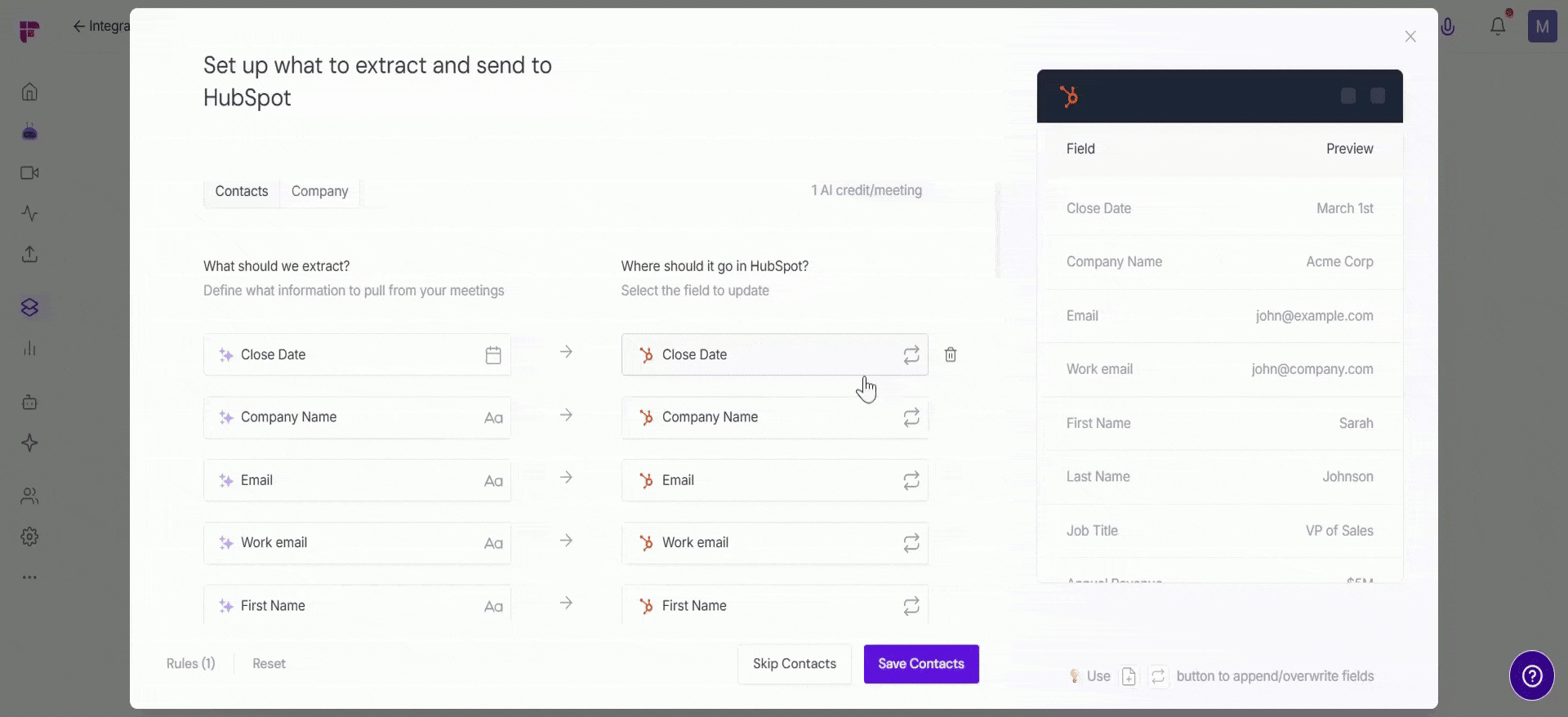Edit the Work email extract field
1568x717 pixels.
357,543
